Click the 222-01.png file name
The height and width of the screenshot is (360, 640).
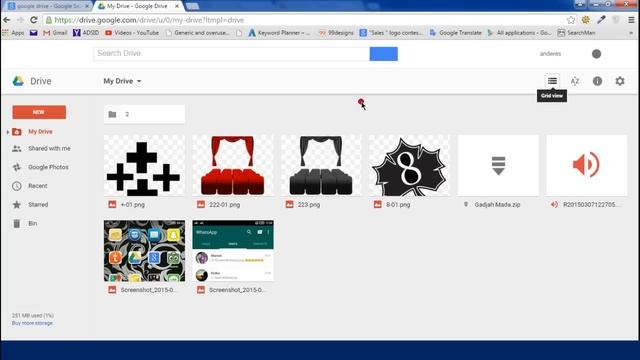click(x=224, y=205)
